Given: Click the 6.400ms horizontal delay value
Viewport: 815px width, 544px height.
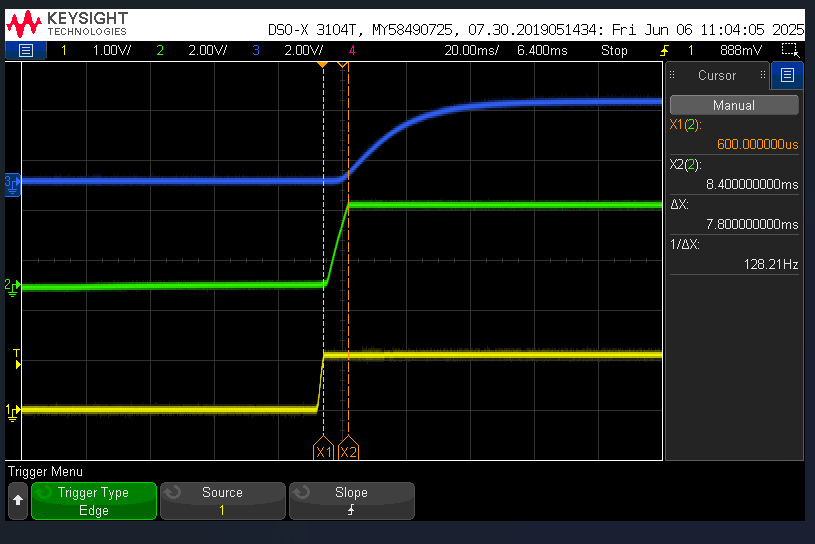Looking at the screenshot, I should coord(542,50).
